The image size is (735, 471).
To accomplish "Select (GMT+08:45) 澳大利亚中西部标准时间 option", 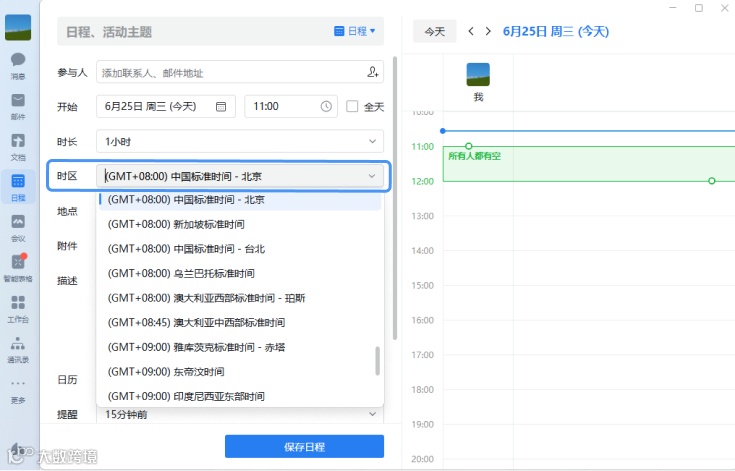I will 240,322.
